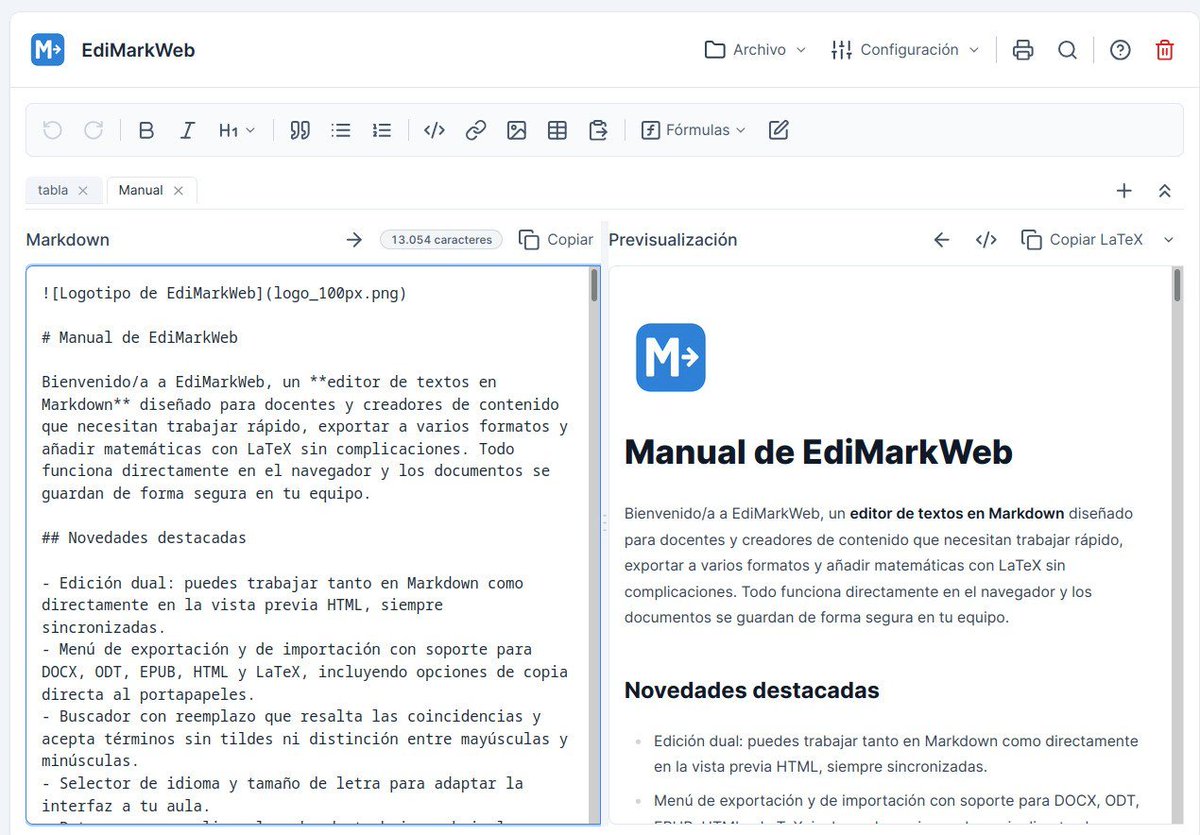This screenshot has width=1200, height=835.
Task: Click the print icon
Action: tap(1023, 49)
